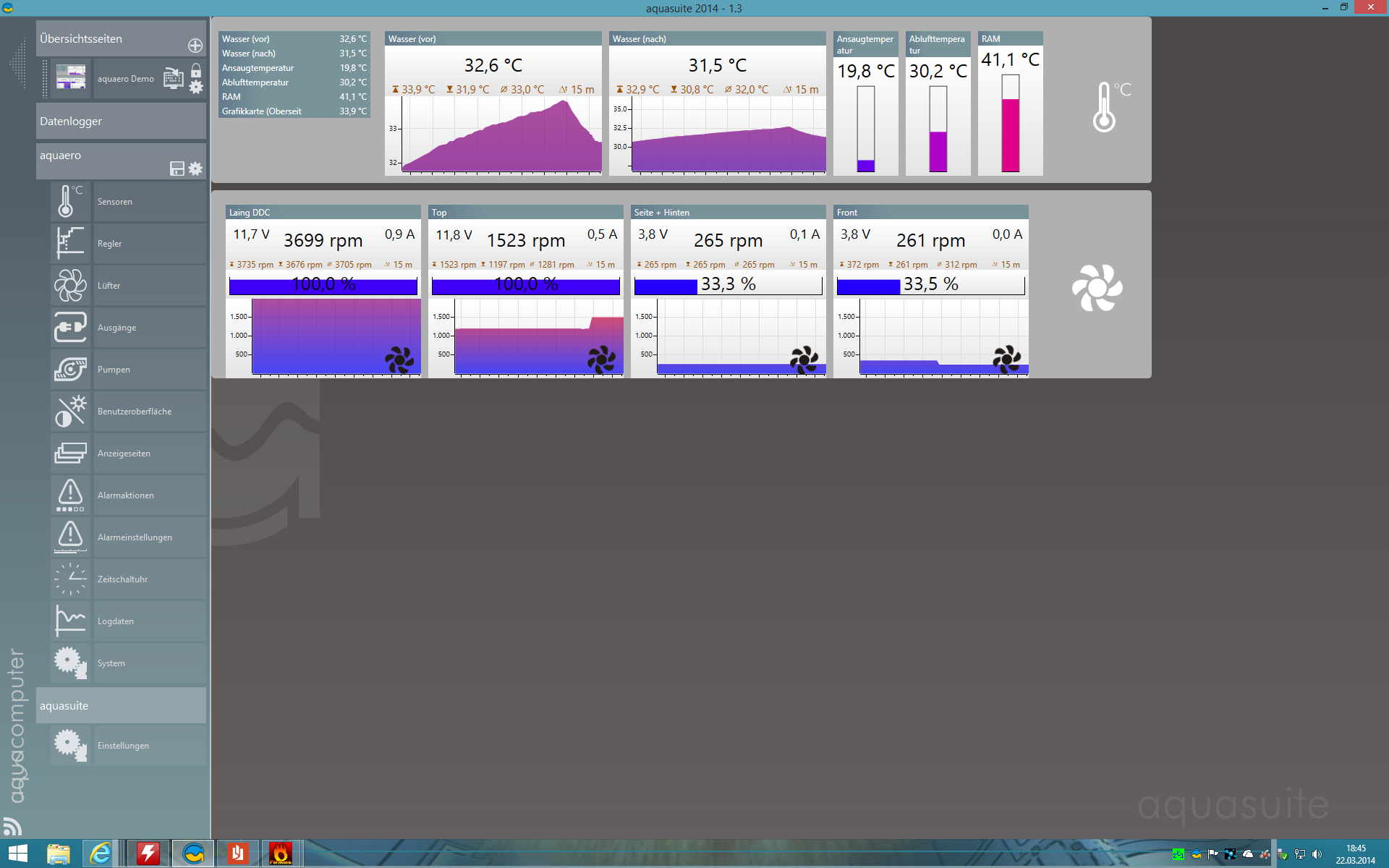Select the aquaero Demo page thumbnail
Image resolution: width=1389 pixels, height=868 pixels.
[x=71, y=77]
